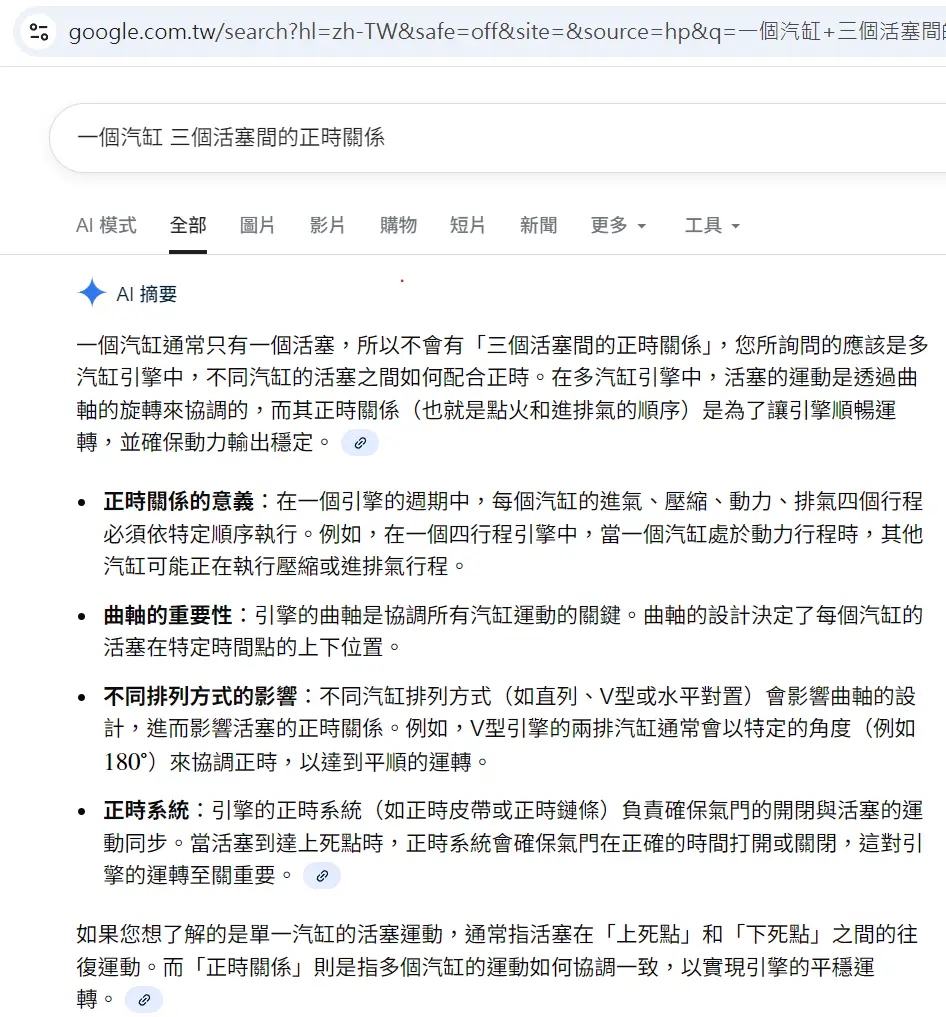
Task: Click the bold 正時關係的意義 heading
Action: pos(180,501)
